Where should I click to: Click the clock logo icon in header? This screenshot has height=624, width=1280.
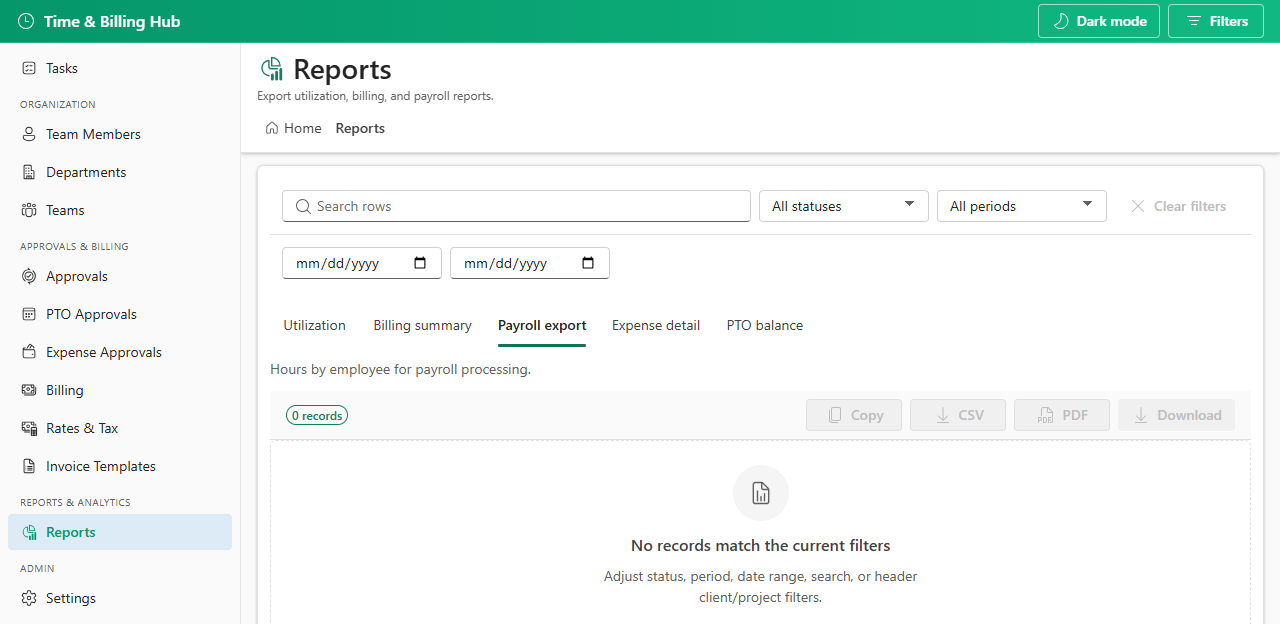coord(26,21)
